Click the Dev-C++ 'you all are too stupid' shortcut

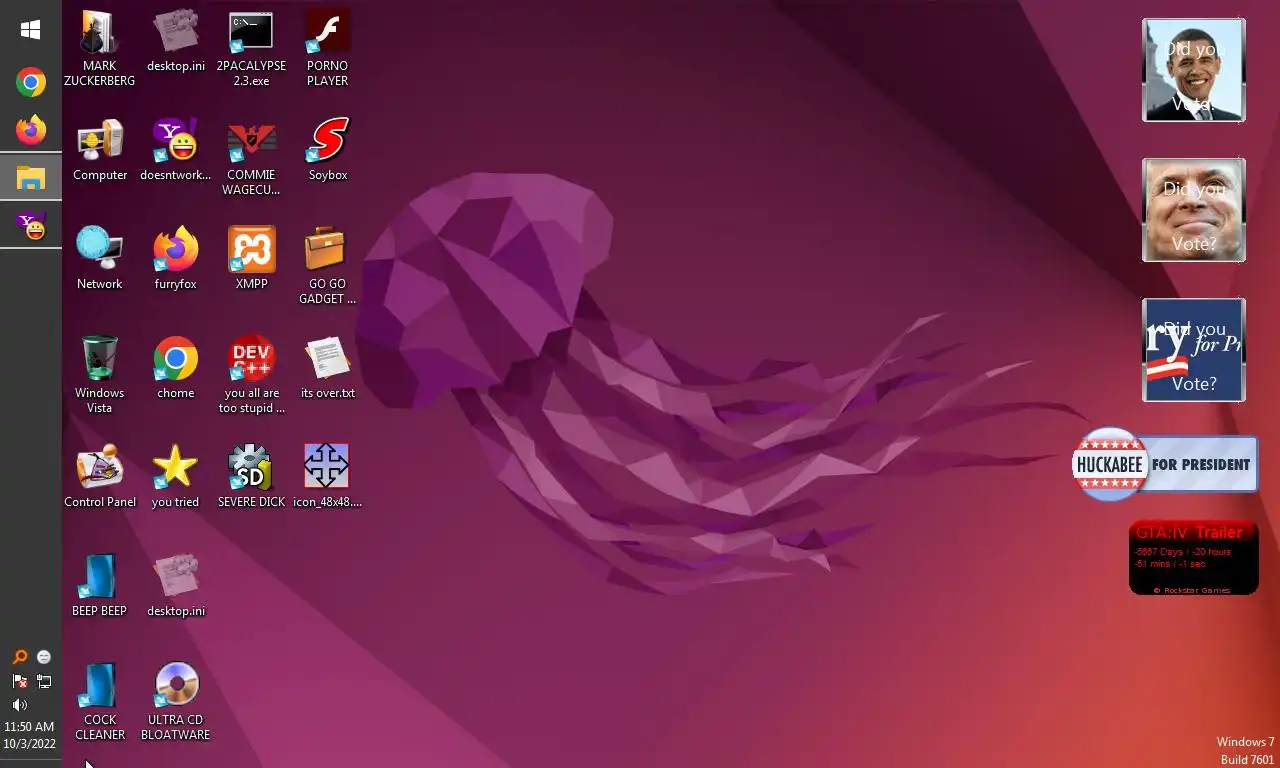[251, 374]
